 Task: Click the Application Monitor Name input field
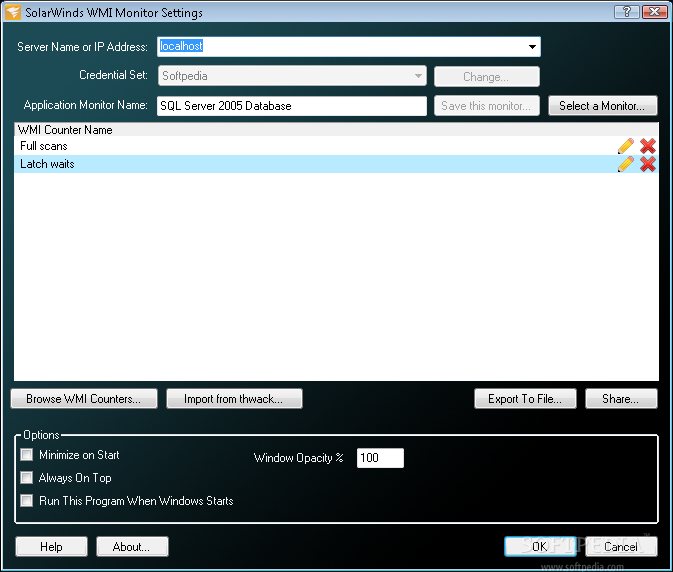(291, 106)
